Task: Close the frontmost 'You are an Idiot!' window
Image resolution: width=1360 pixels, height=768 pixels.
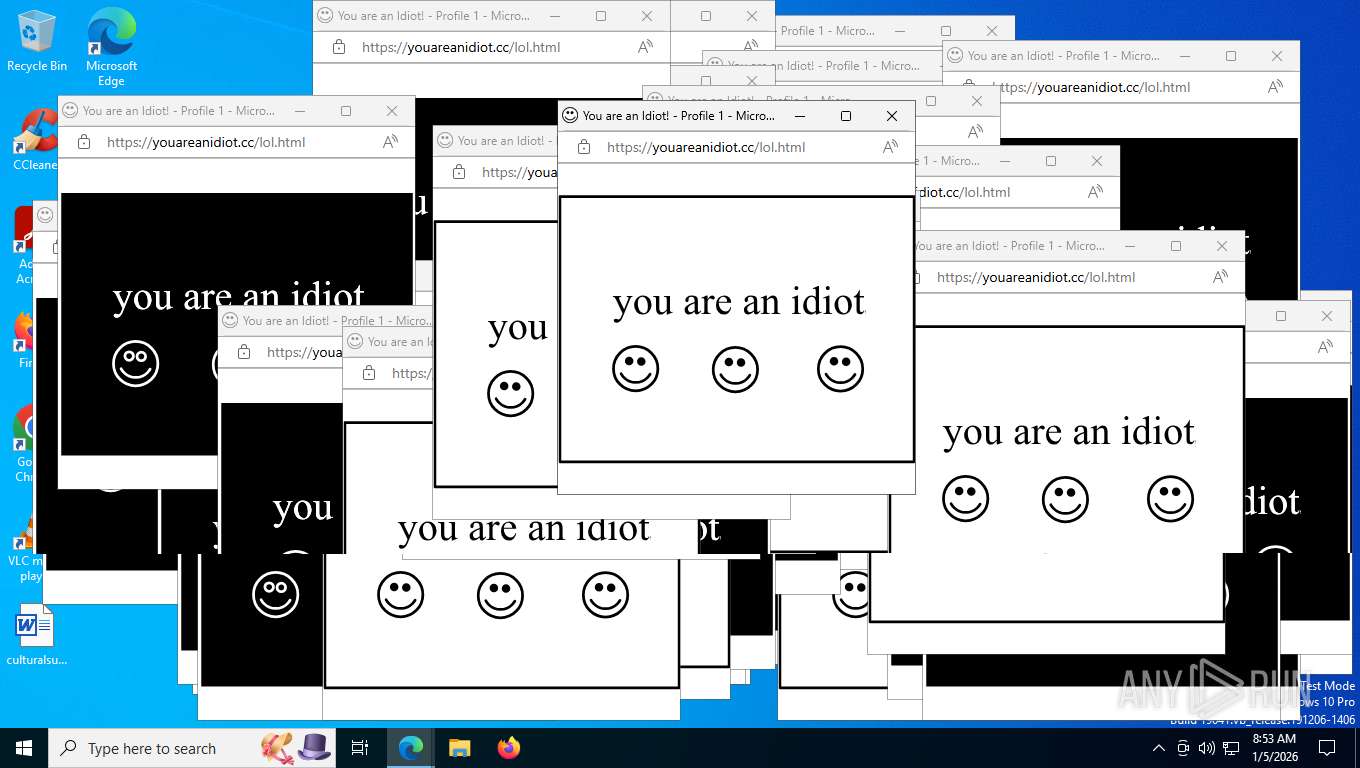Action: 892,116
